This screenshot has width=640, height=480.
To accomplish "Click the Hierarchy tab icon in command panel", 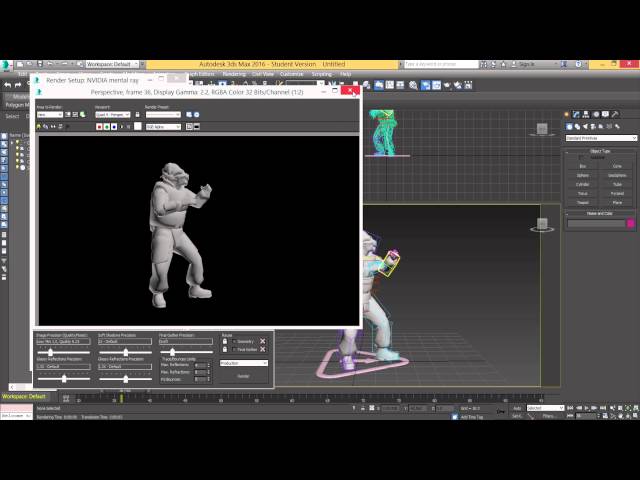I will tap(586, 114).
